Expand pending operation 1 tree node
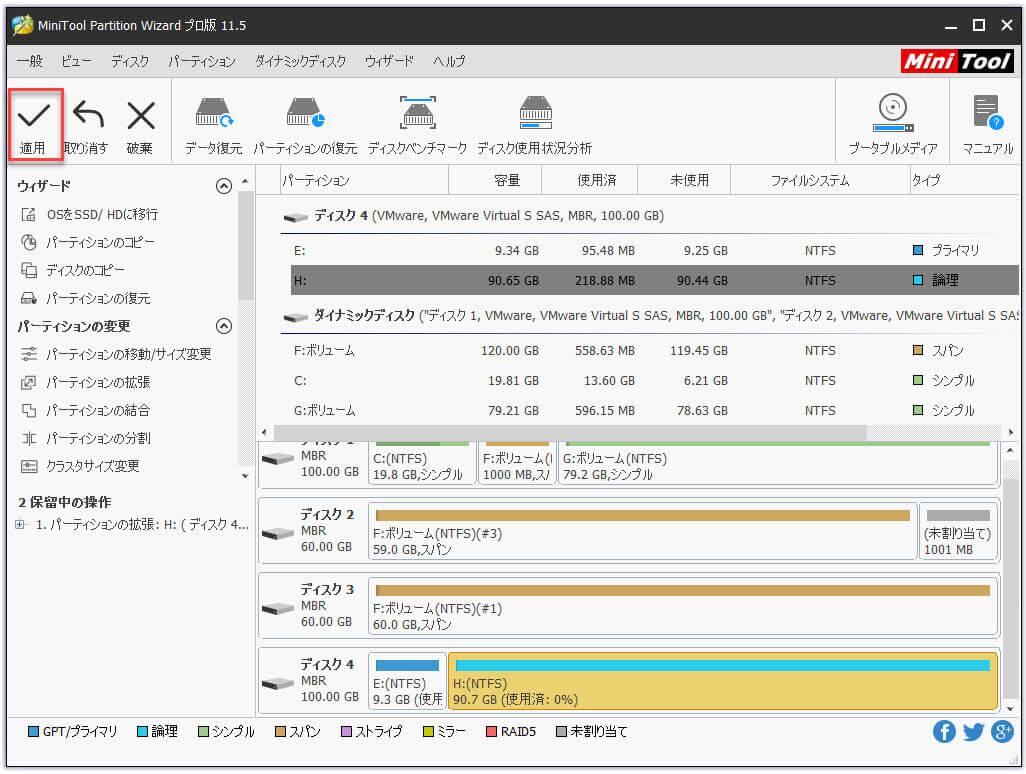The height and width of the screenshot is (774, 1026). pyautogui.click(x=21, y=525)
